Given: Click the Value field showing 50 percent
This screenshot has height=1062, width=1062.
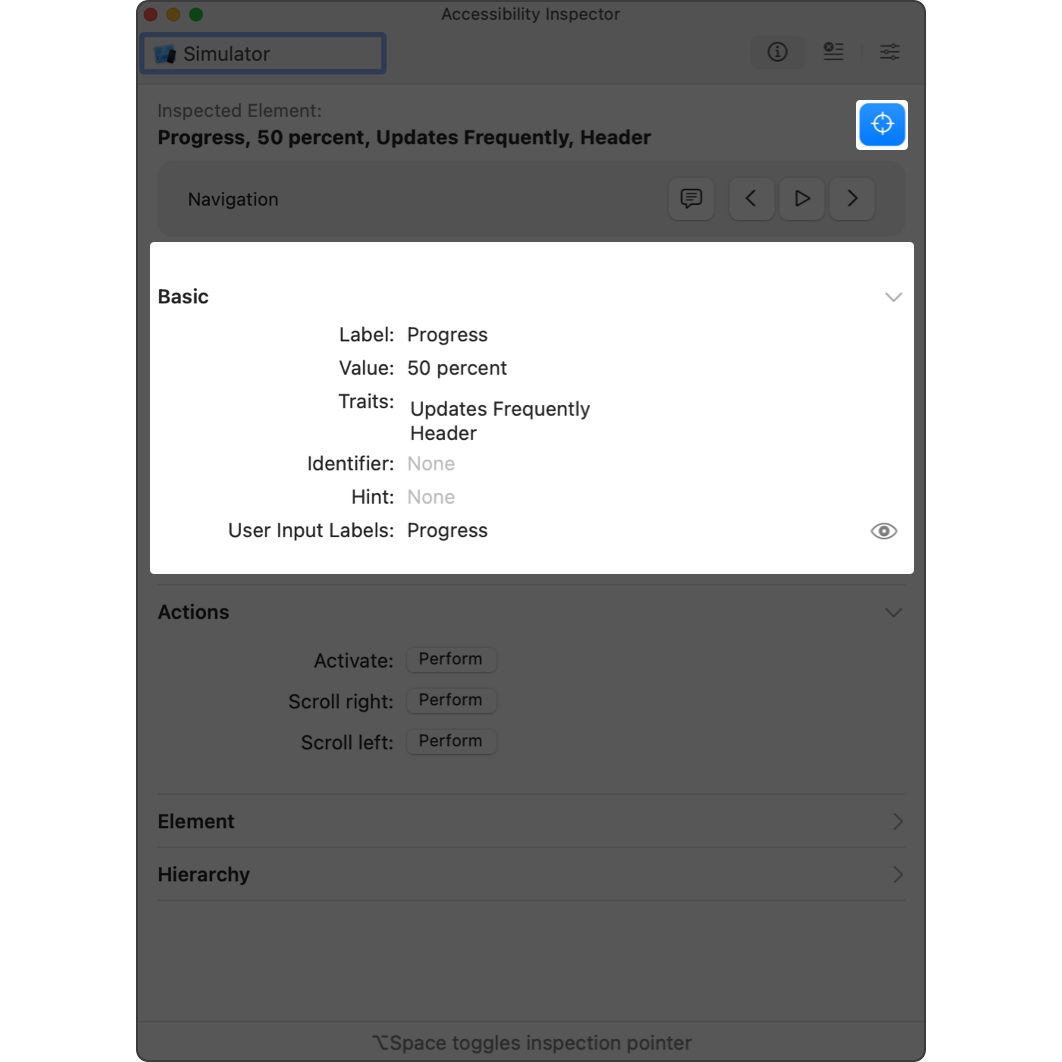Looking at the screenshot, I should [x=457, y=368].
